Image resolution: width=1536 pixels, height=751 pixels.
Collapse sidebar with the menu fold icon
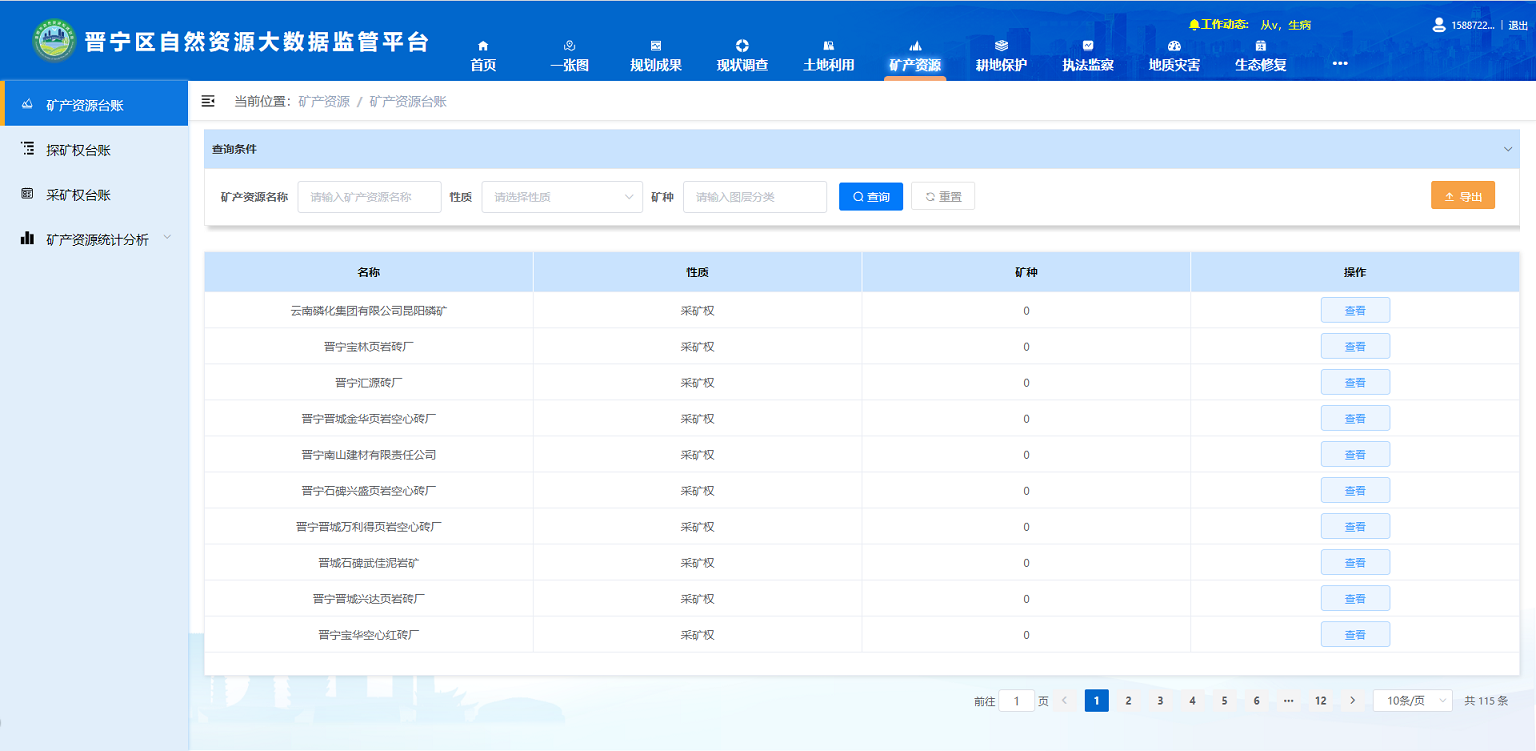208,101
